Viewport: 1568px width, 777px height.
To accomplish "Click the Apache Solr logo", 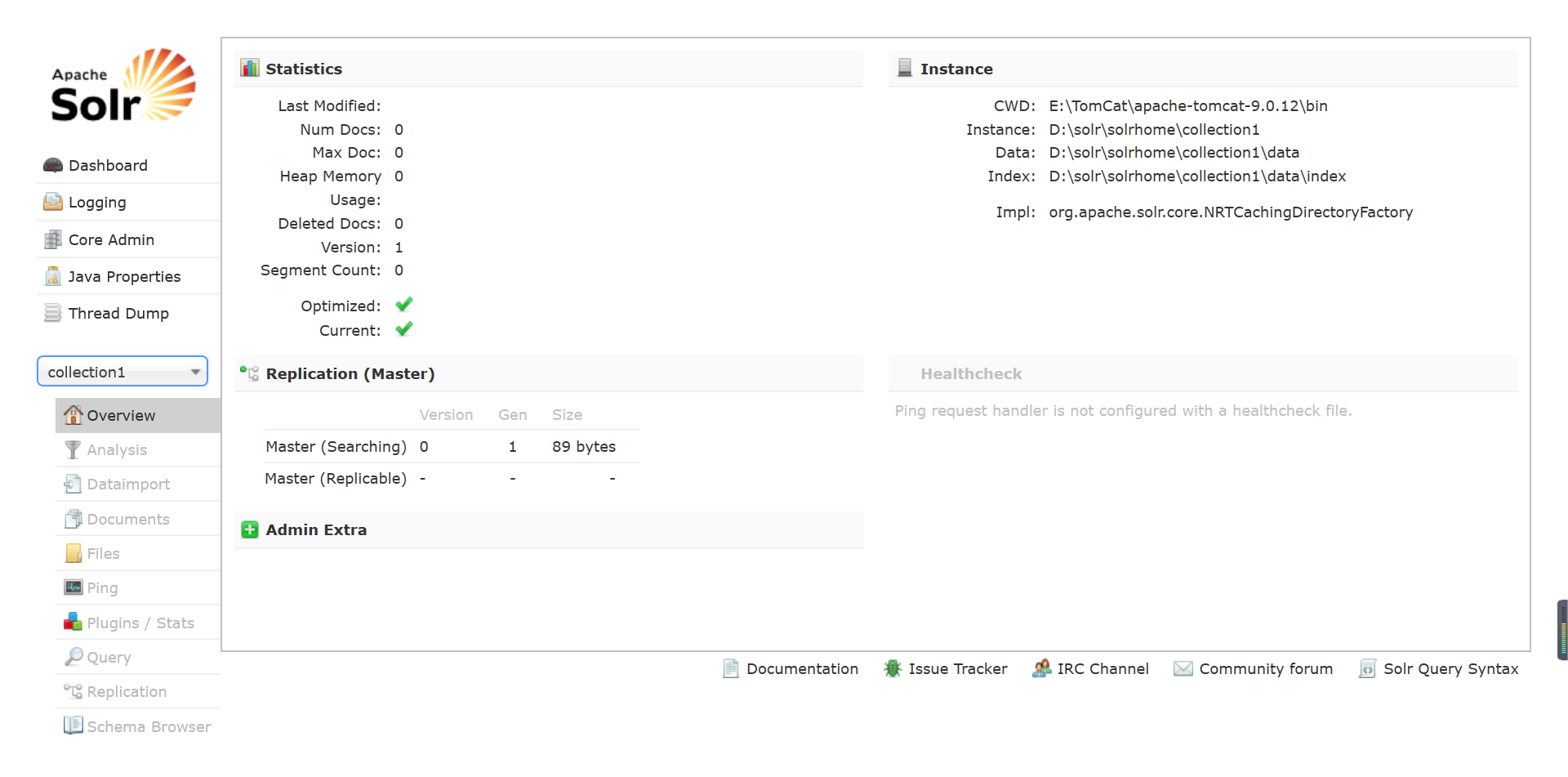I will pyautogui.click(x=123, y=86).
